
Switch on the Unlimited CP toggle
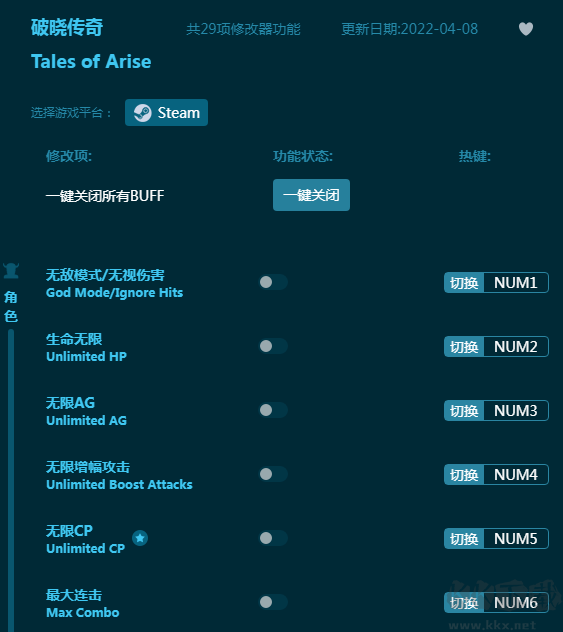coord(273,538)
